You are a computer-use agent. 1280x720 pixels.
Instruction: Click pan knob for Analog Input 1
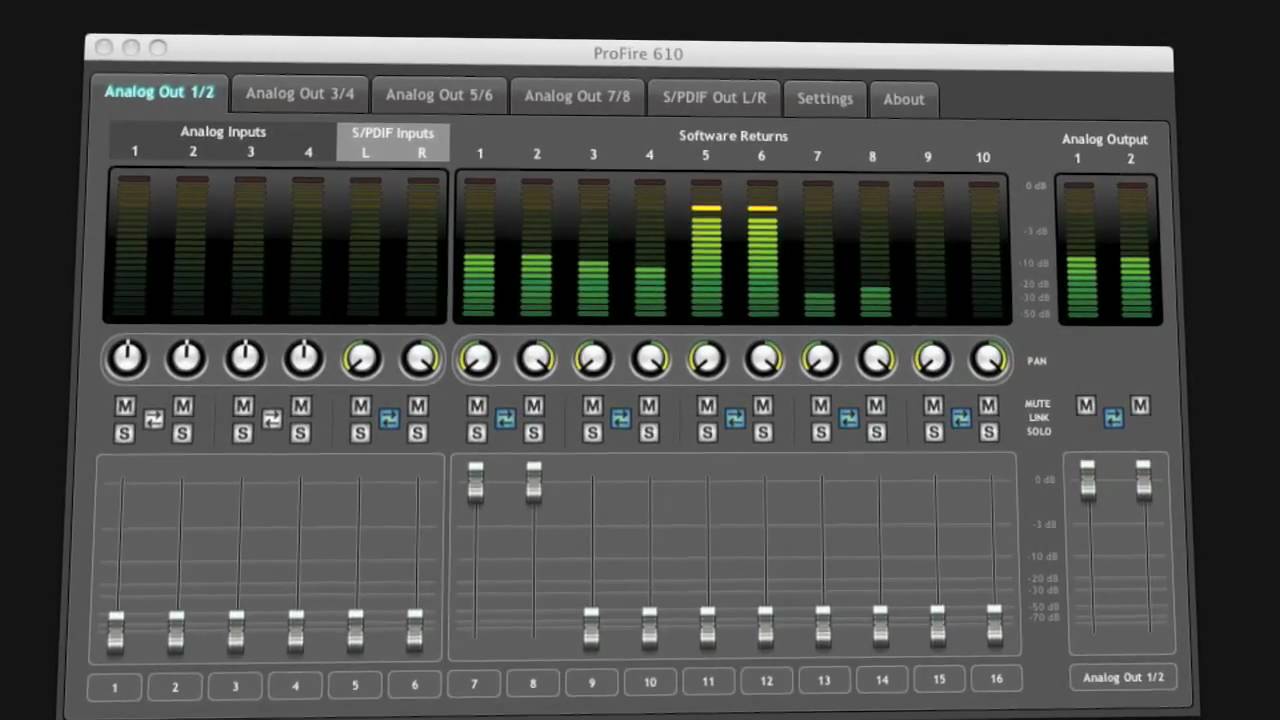[x=127, y=358]
